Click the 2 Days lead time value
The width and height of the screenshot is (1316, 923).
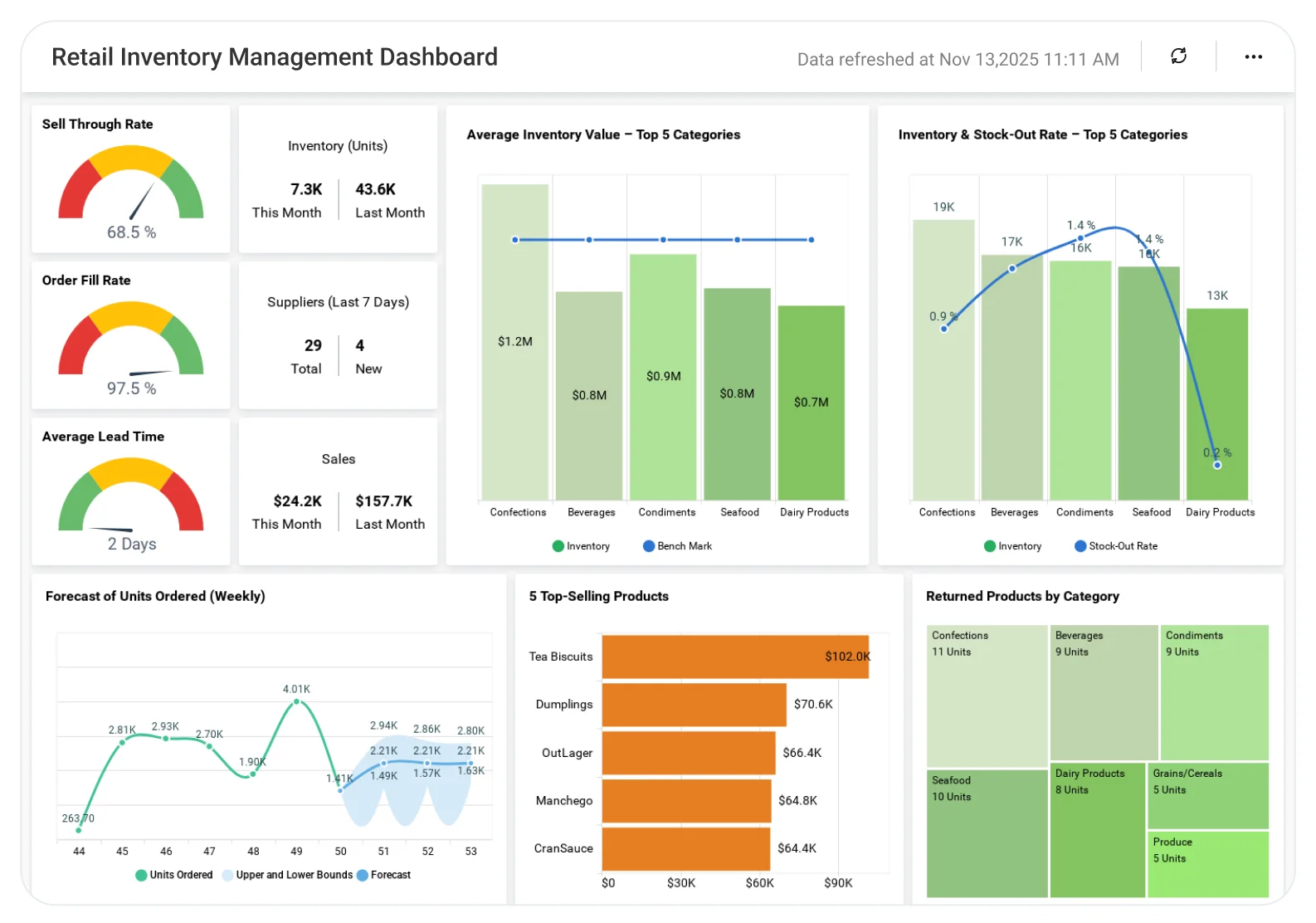coord(131,545)
